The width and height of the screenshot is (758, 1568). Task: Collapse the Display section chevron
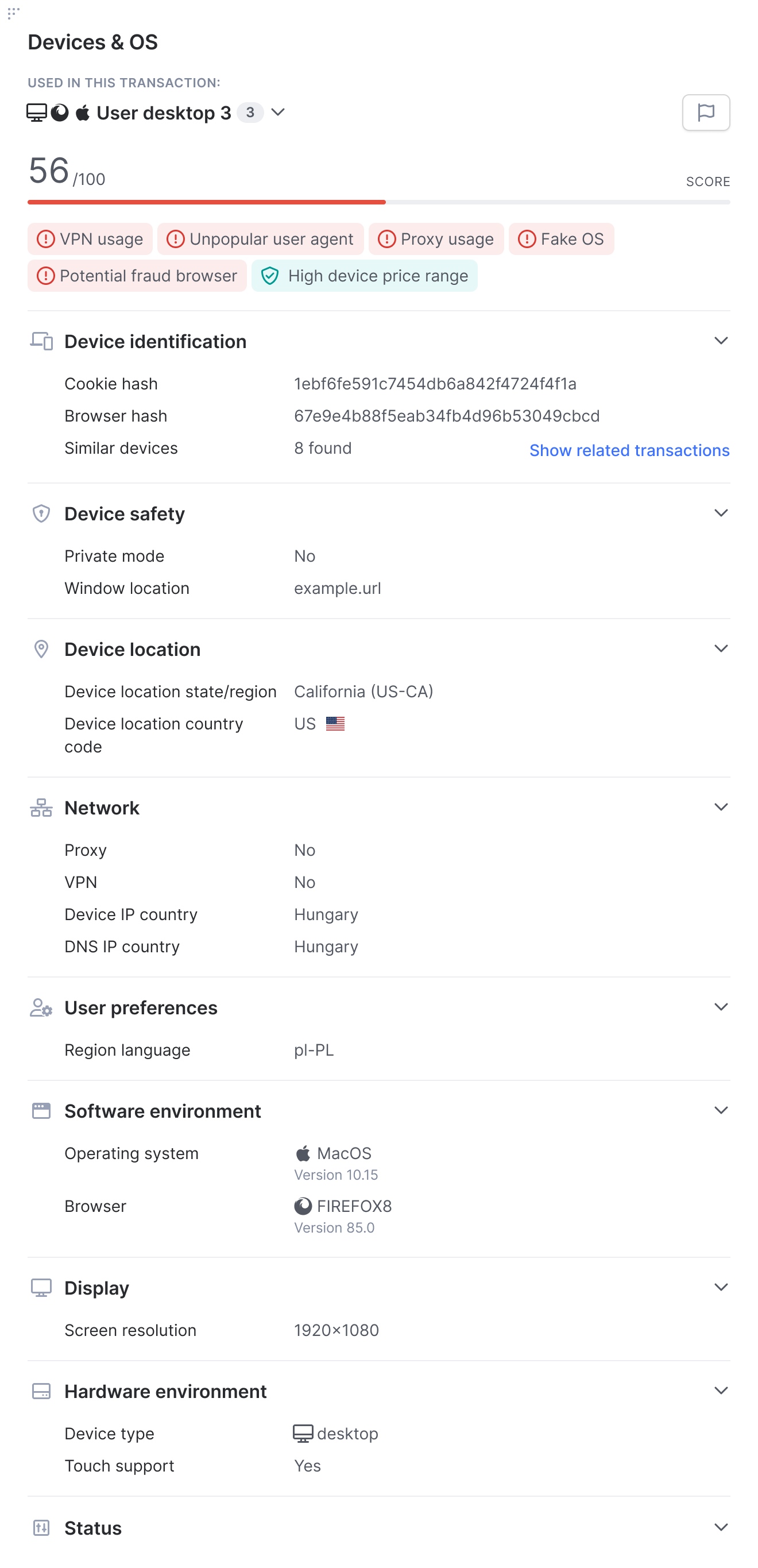(x=721, y=1287)
